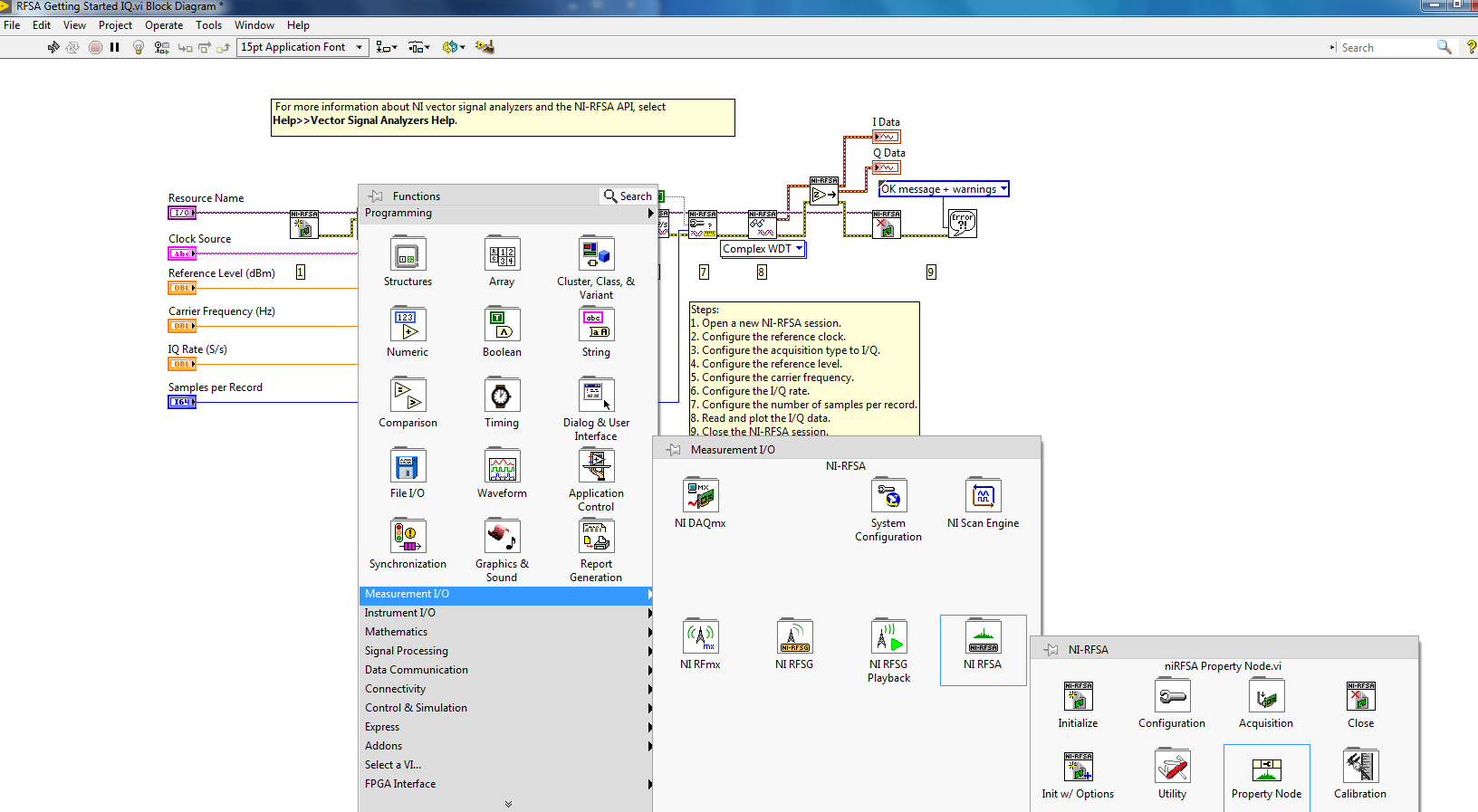
Task: Expand the Instrument I/O category
Action: 507,614
